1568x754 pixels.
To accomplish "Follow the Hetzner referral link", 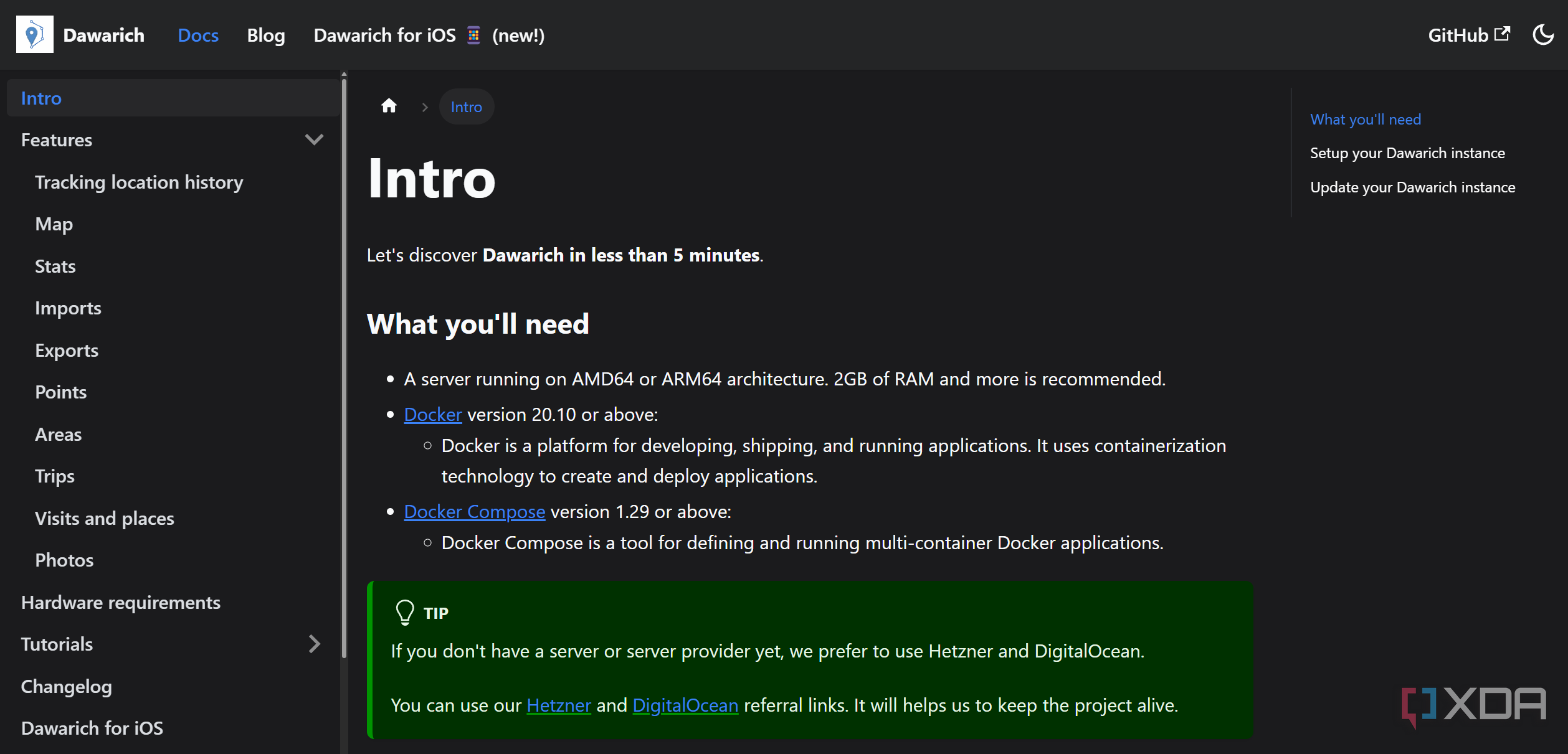I will pos(558,705).
